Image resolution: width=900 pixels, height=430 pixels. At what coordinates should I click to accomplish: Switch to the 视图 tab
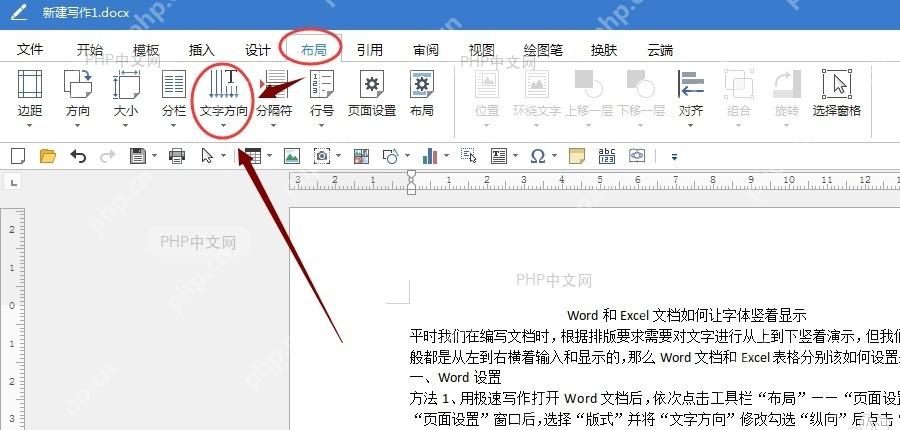click(481, 50)
